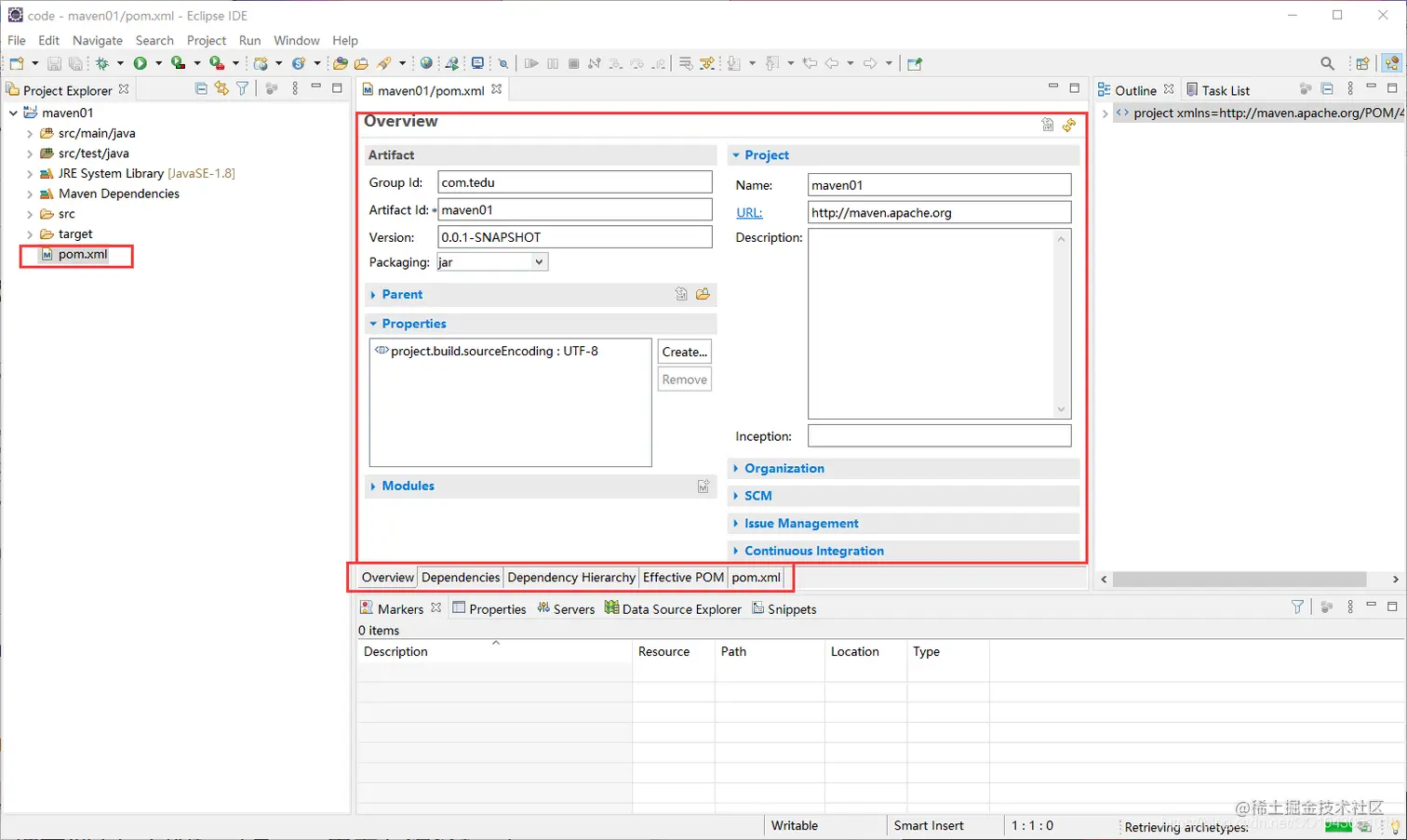Click the Show Whitespace Characters icon
Screen dimensions: 1407x840
(x=707, y=63)
